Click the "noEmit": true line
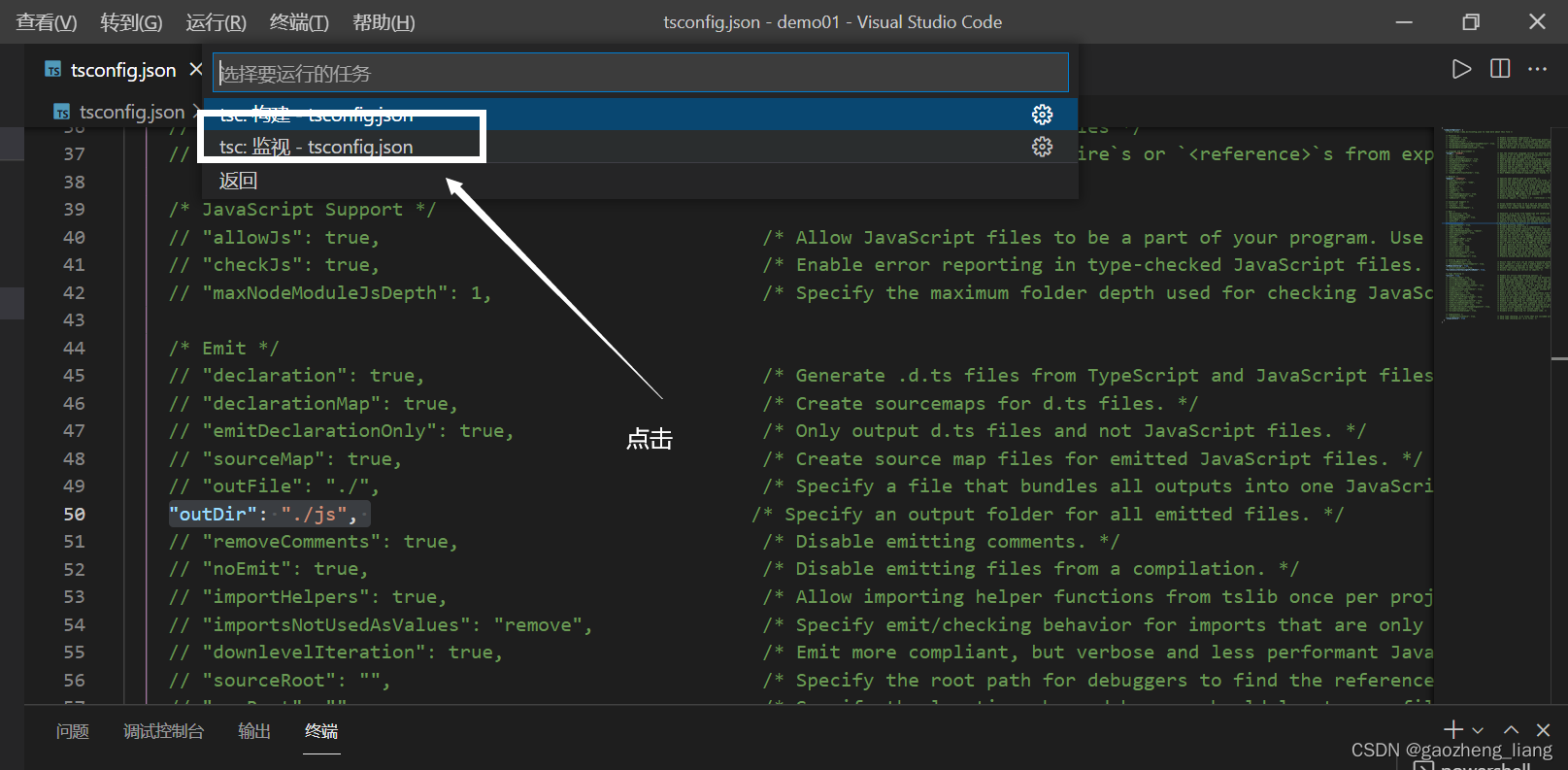The image size is (1568, 770). pyautogui.click(x=269, y=568)
